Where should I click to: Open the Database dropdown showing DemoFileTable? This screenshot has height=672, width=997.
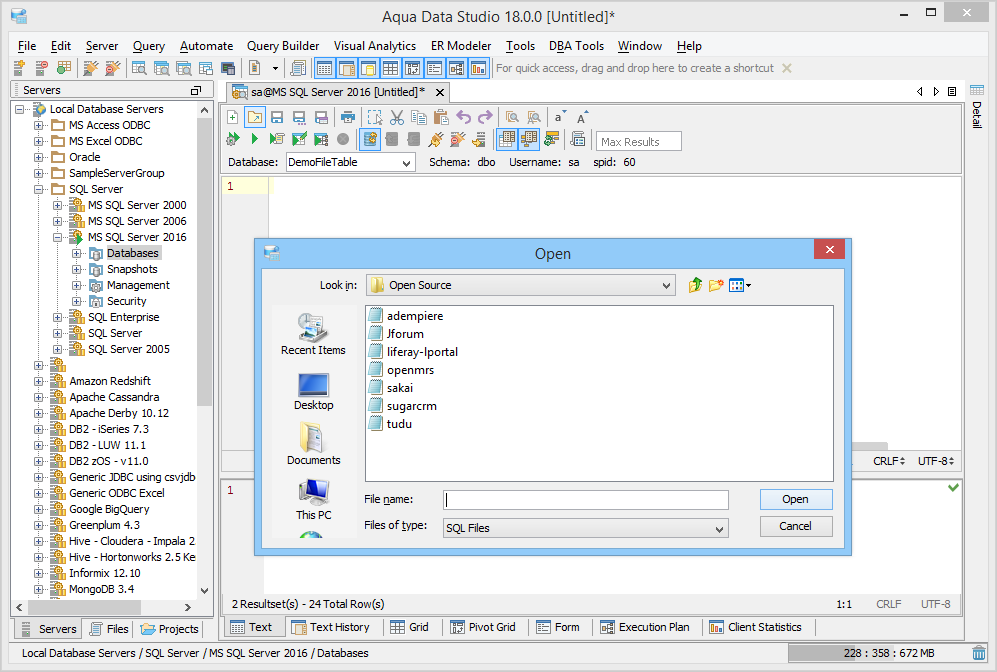click(350, 162)
